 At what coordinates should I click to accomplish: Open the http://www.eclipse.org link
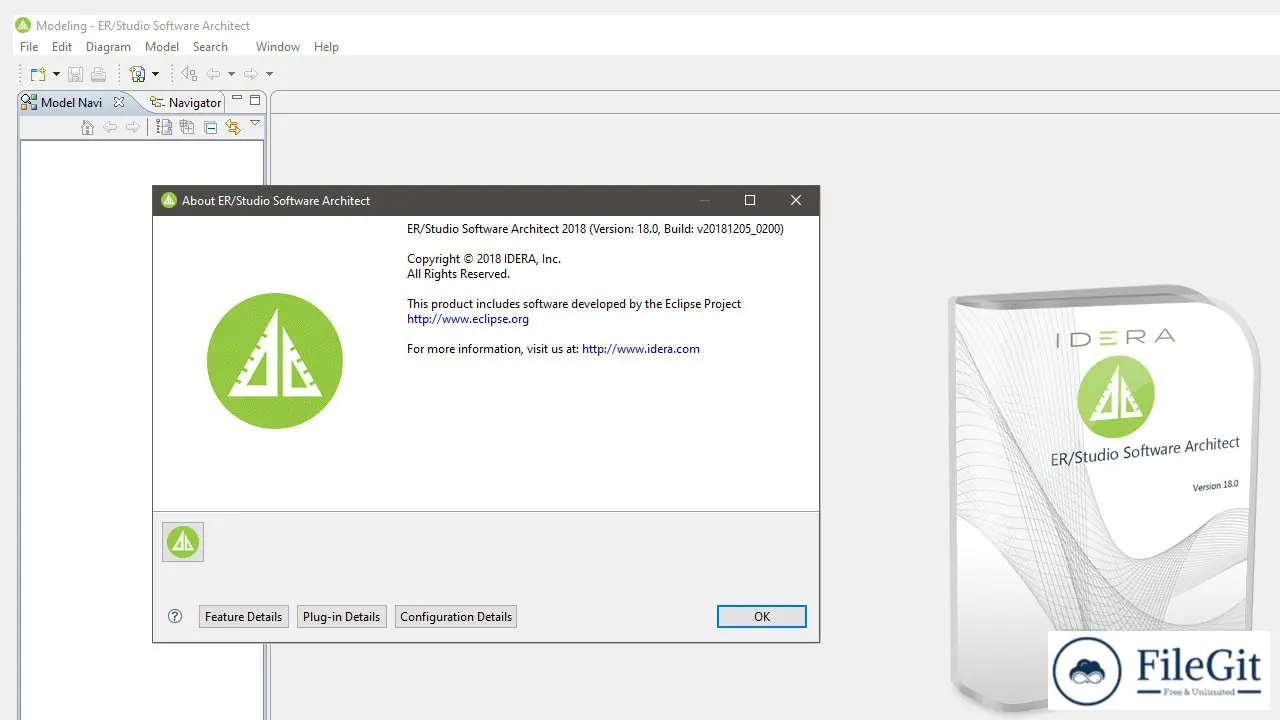tap(468, 320)
